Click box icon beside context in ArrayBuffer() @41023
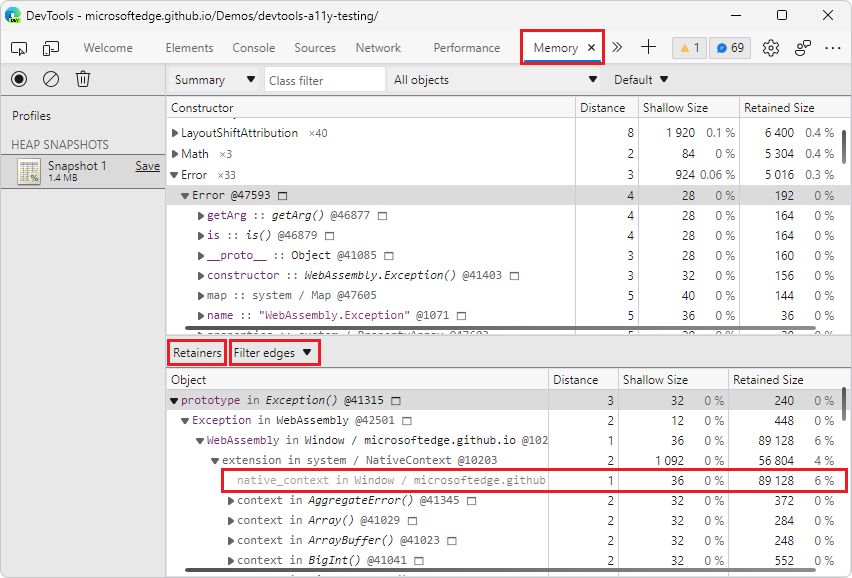The height and width of the screenshot is (578, 852). click(x=452, y=541)
